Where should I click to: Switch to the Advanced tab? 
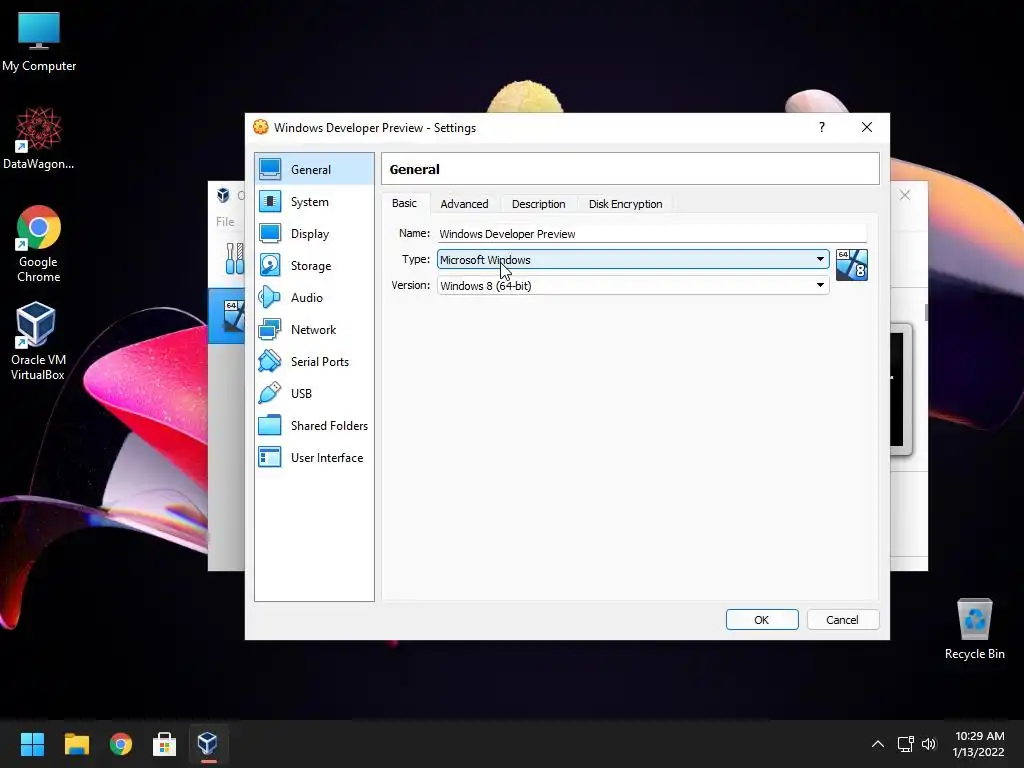(464, 204)
